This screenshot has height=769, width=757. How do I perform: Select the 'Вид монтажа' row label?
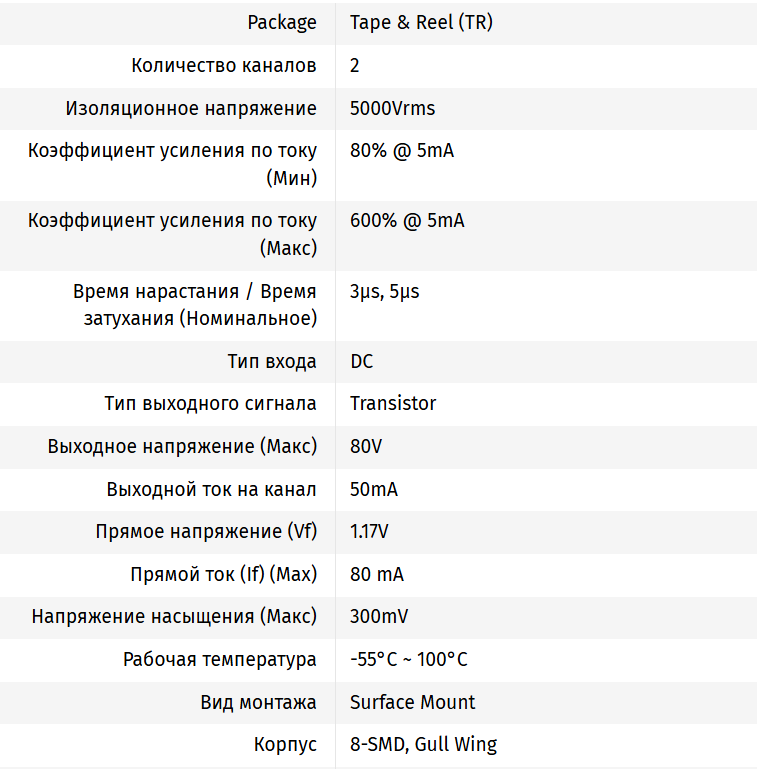258,702
